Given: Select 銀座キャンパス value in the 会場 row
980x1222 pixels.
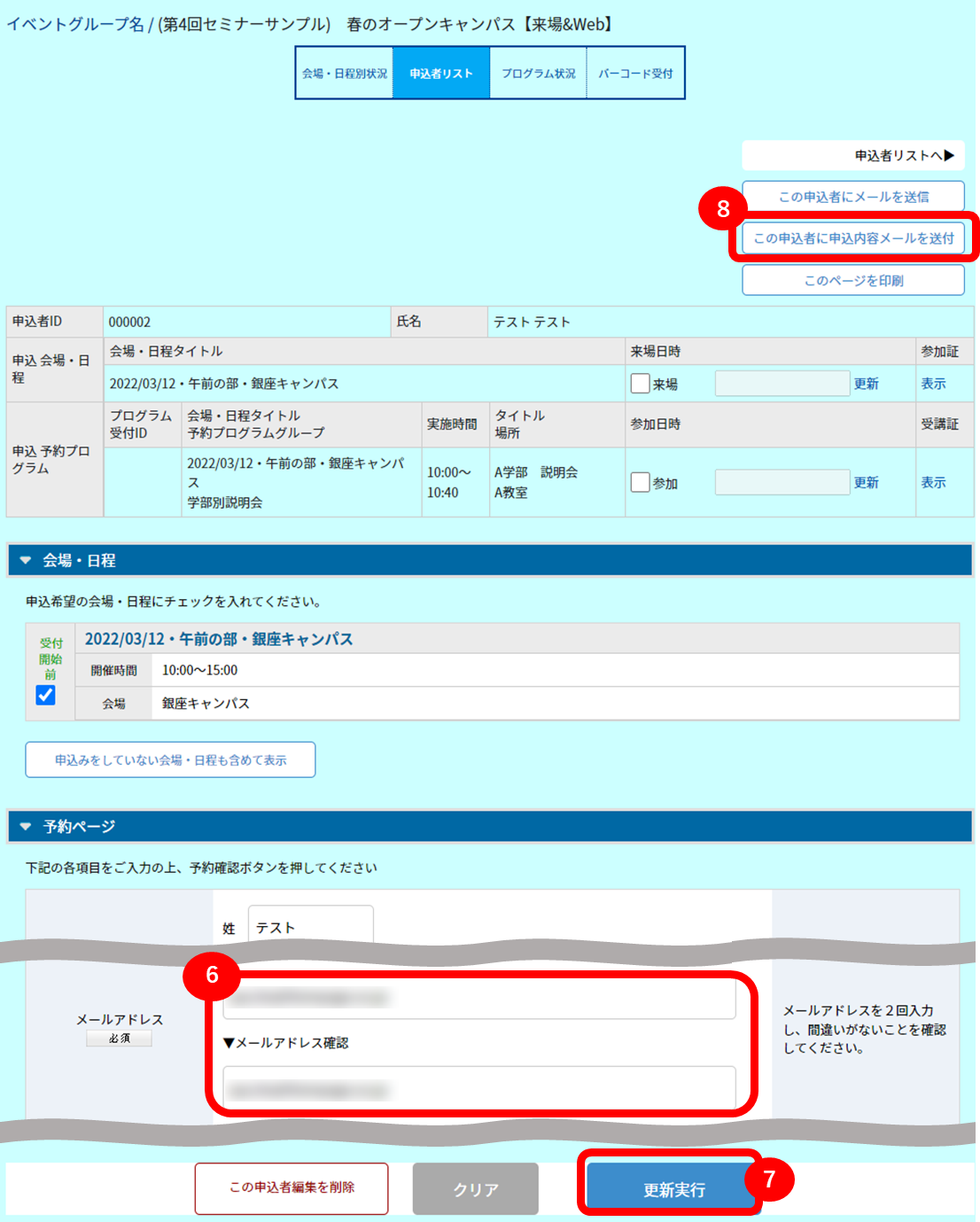Looking at the screenshot, I should [x=206, y=704].
